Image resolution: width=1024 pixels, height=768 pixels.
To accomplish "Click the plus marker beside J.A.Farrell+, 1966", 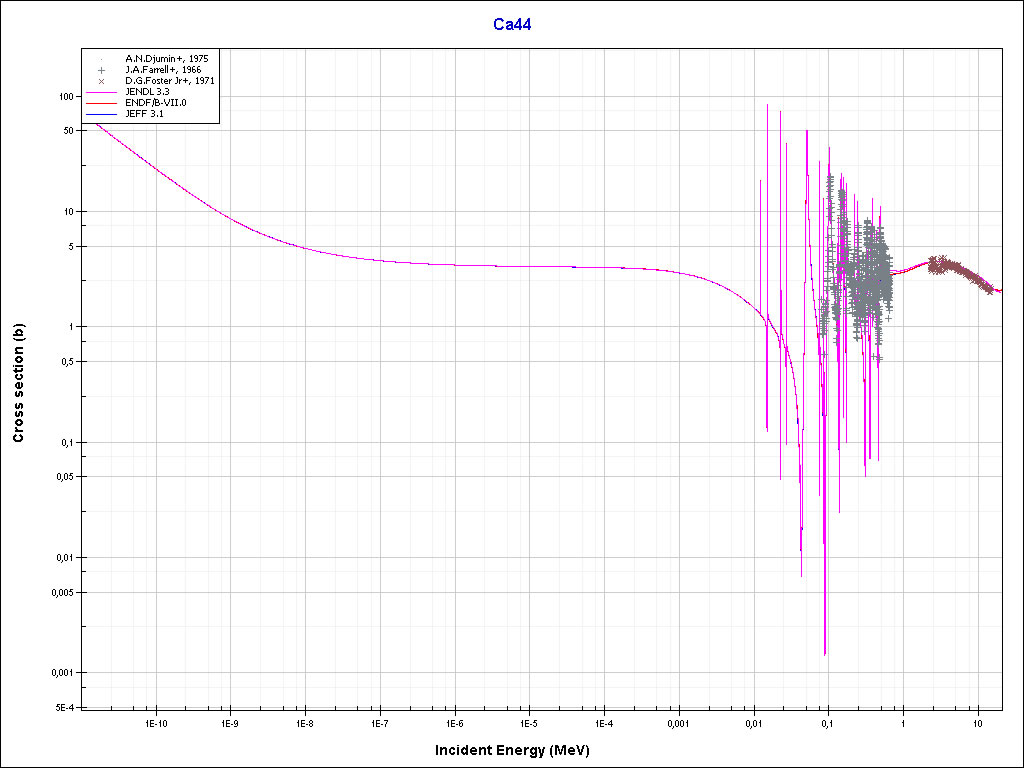I will [102, 70].
